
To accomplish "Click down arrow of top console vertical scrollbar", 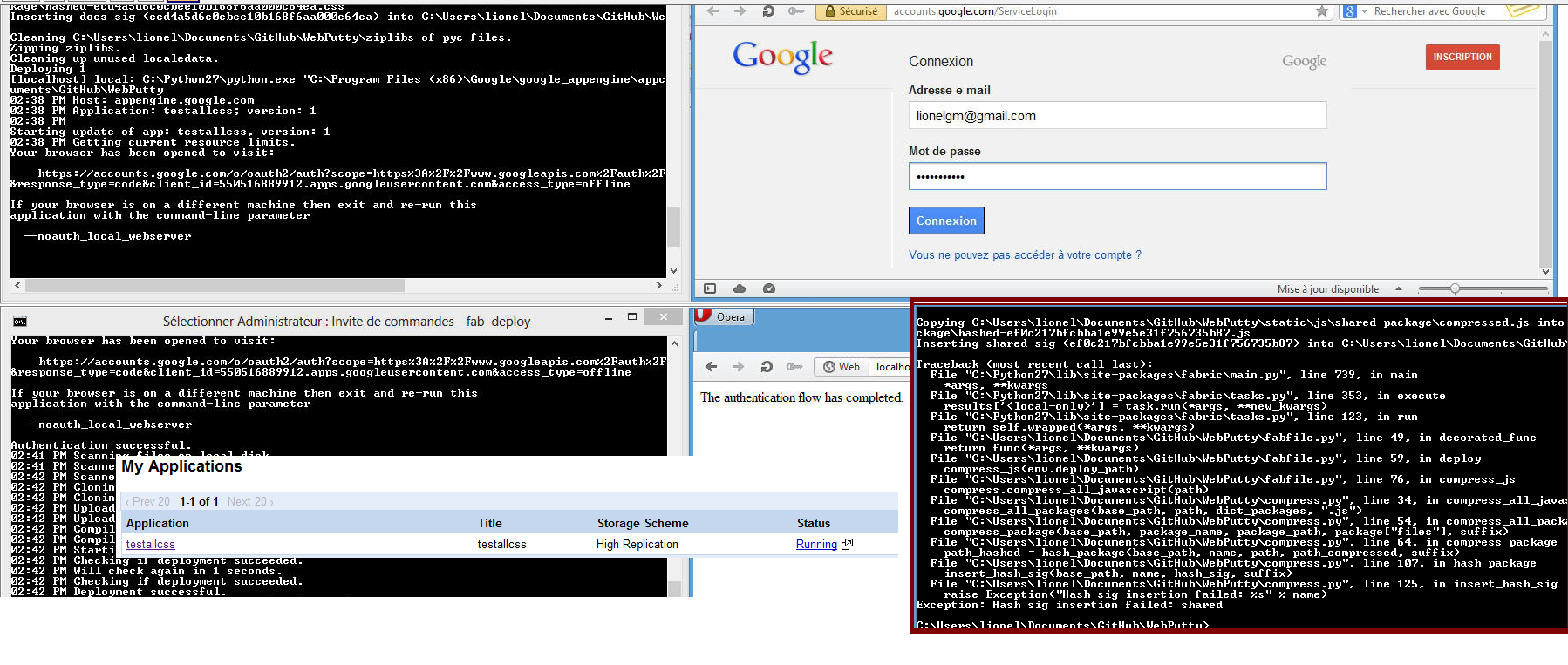I will point(673,271).
